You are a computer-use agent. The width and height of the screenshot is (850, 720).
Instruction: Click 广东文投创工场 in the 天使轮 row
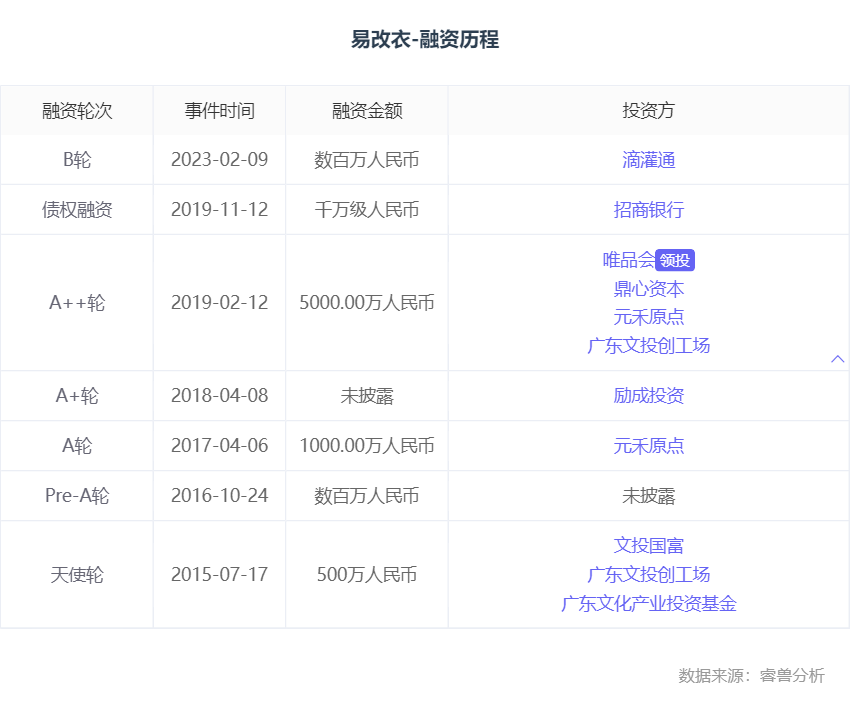click(x=648, y=575)
